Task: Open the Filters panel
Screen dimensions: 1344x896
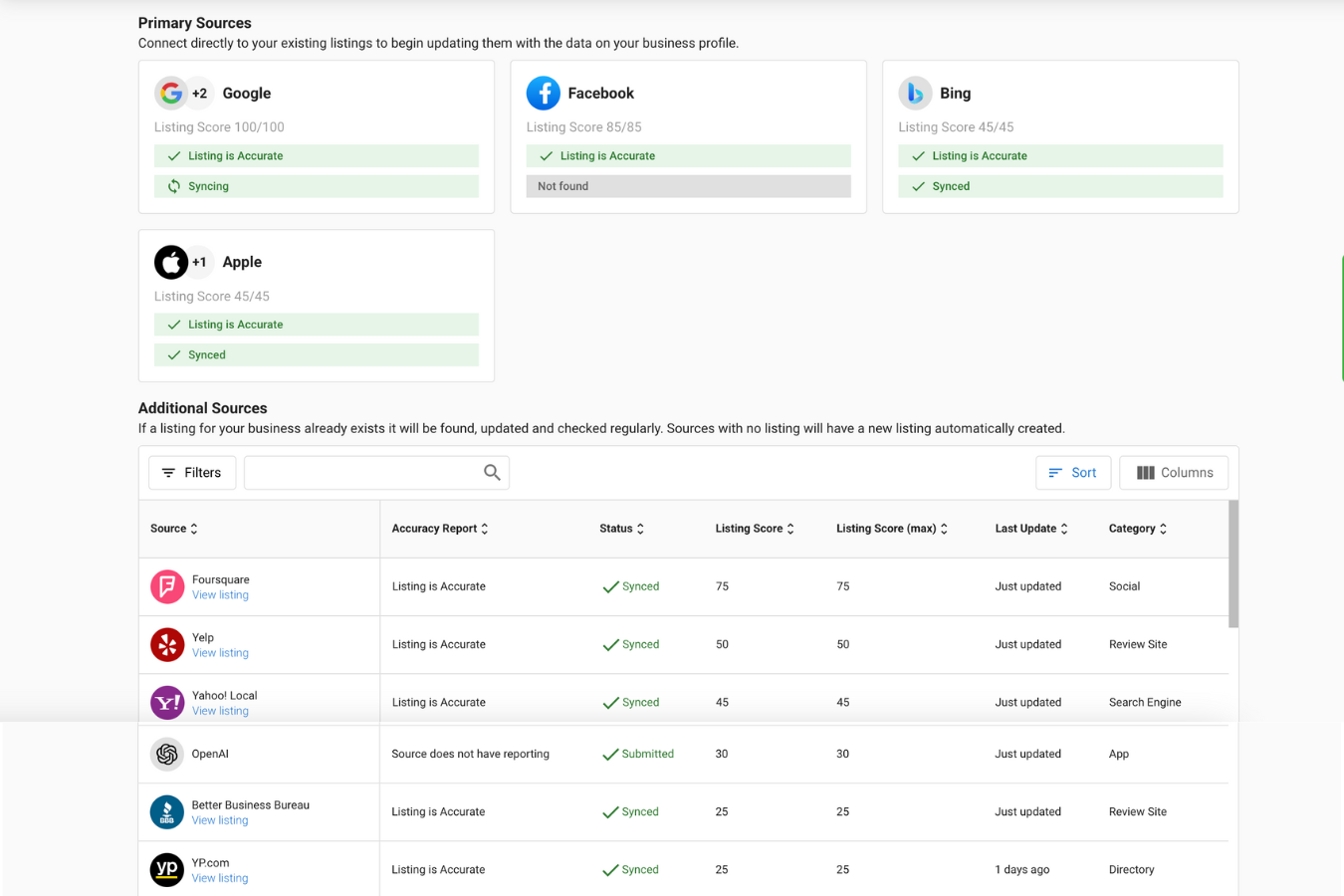Action: [192, 473]
